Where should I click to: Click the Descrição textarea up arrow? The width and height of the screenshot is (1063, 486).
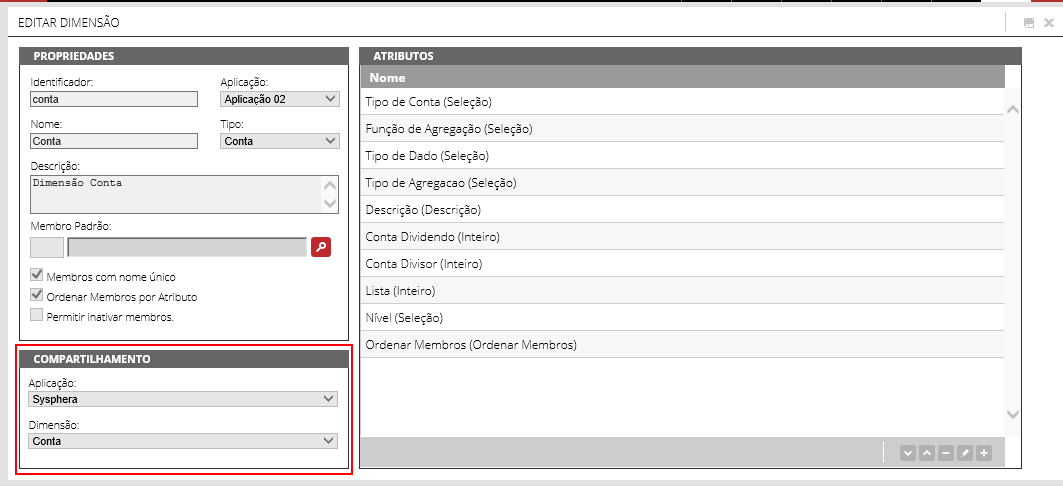(330, 185)
